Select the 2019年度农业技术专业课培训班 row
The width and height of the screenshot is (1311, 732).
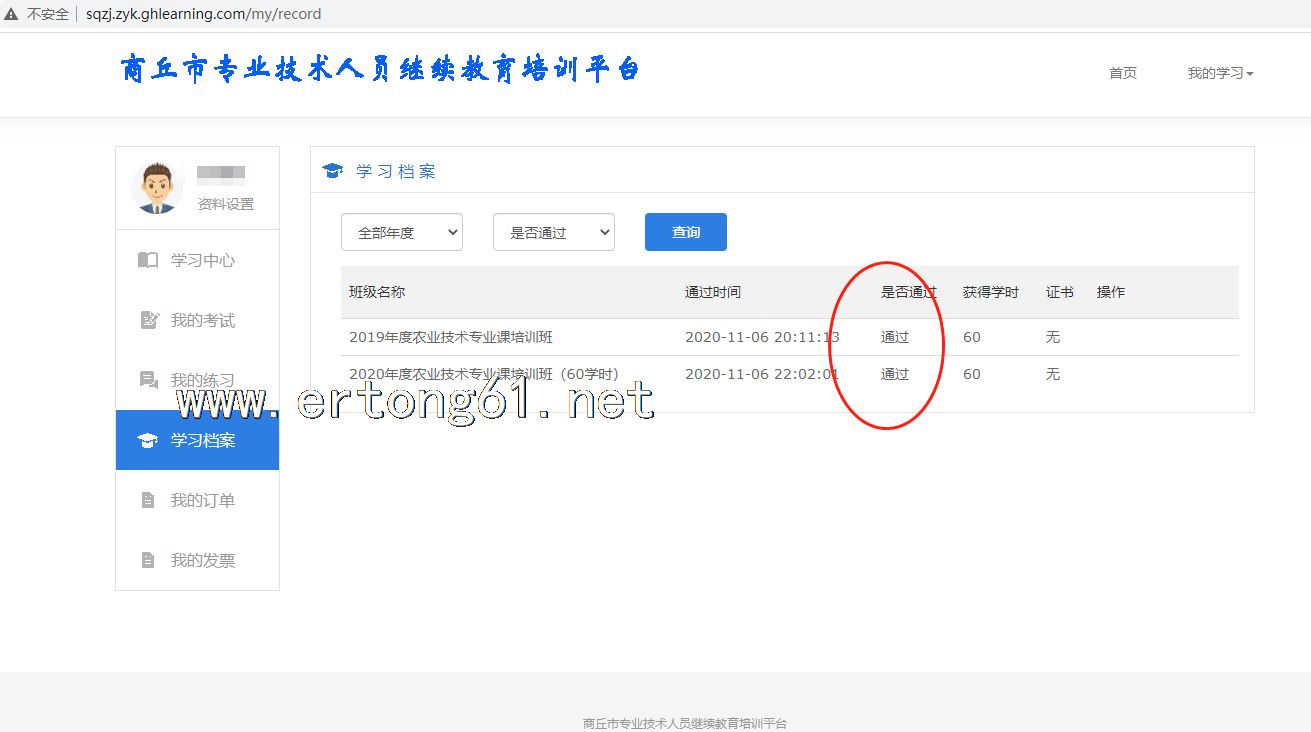[450, 337]
